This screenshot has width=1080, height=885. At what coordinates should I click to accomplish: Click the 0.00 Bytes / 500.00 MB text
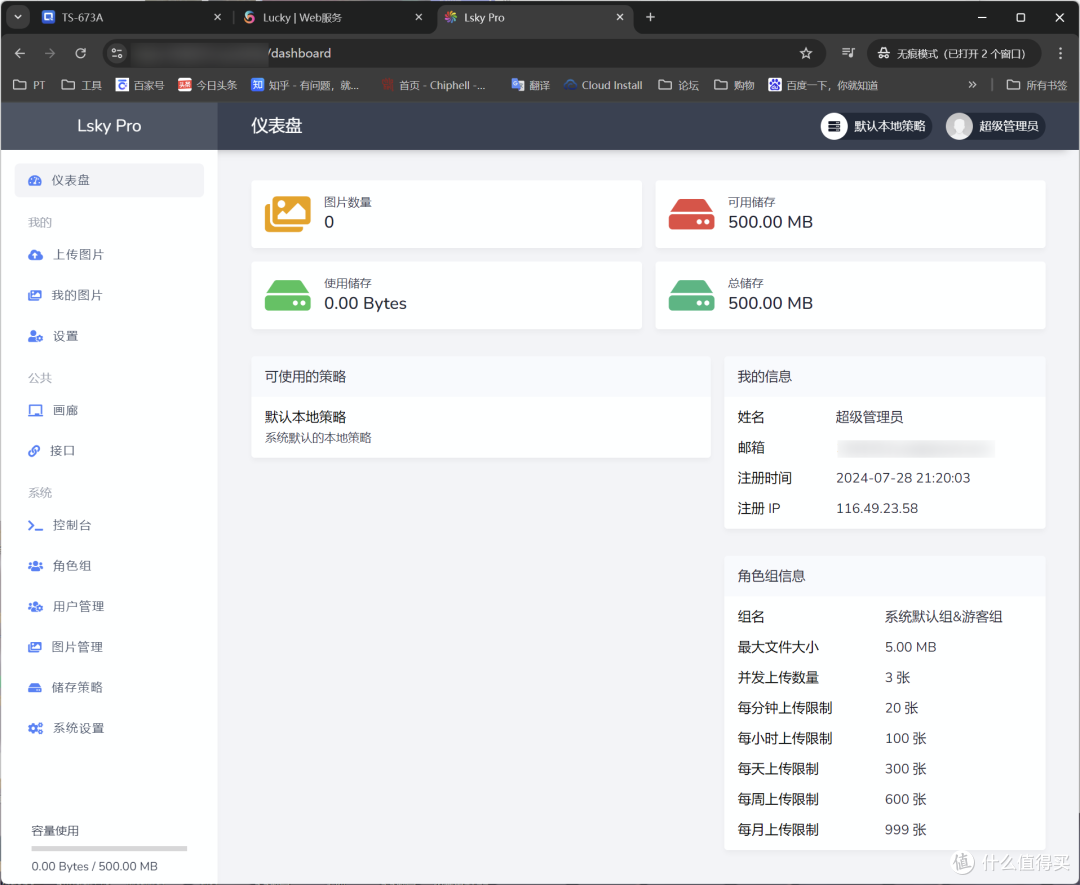click(x=94, y=866)
